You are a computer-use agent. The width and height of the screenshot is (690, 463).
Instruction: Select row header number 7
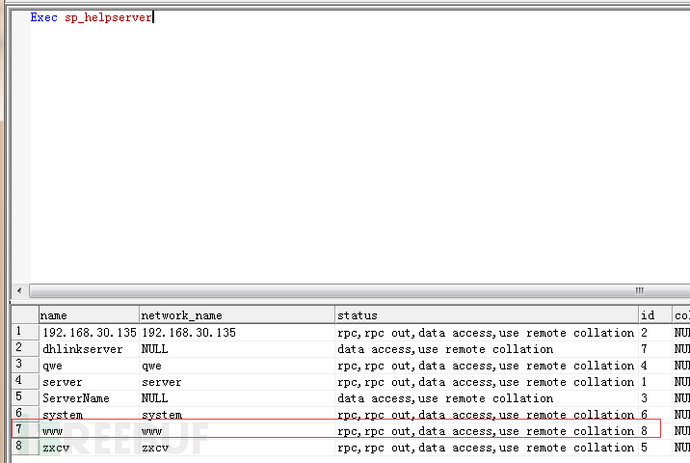(x=25, y=430)
